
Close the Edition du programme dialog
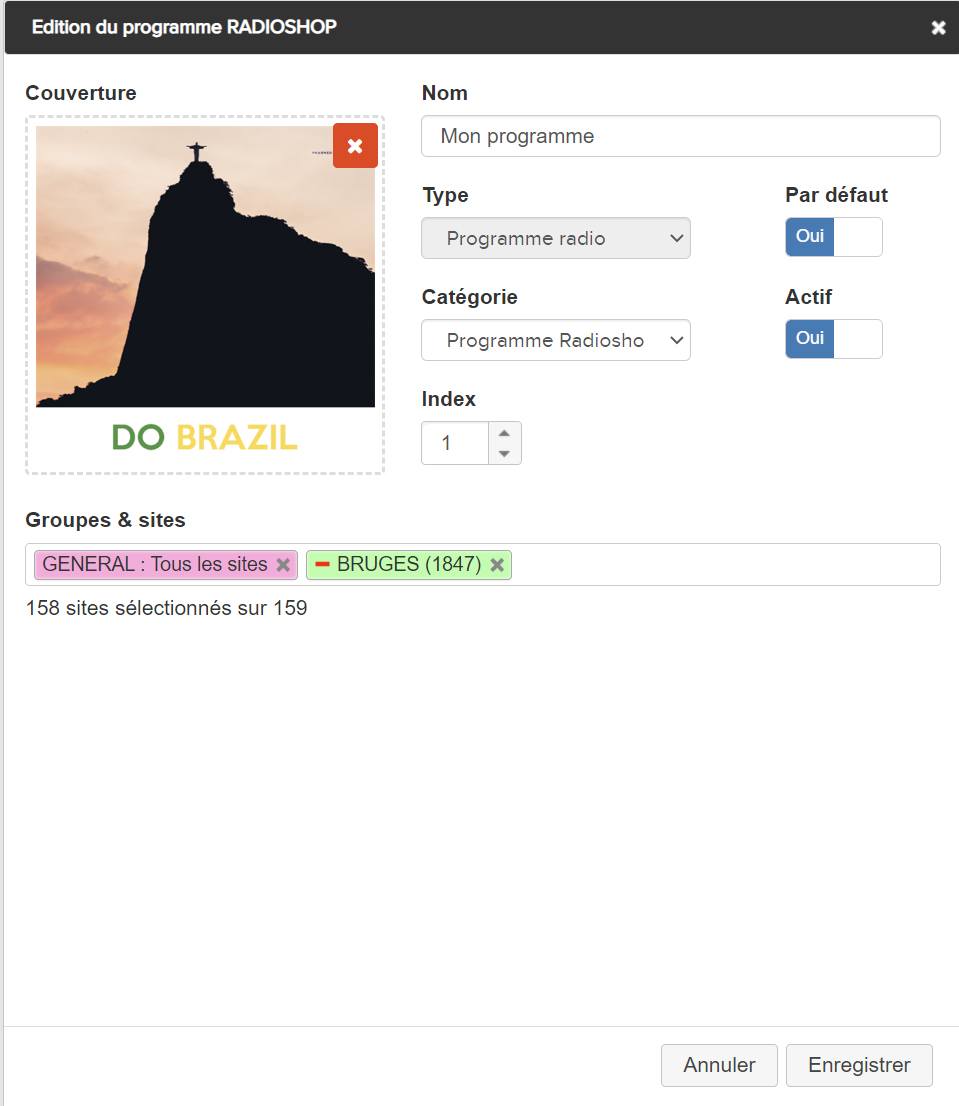coord(938,28)
